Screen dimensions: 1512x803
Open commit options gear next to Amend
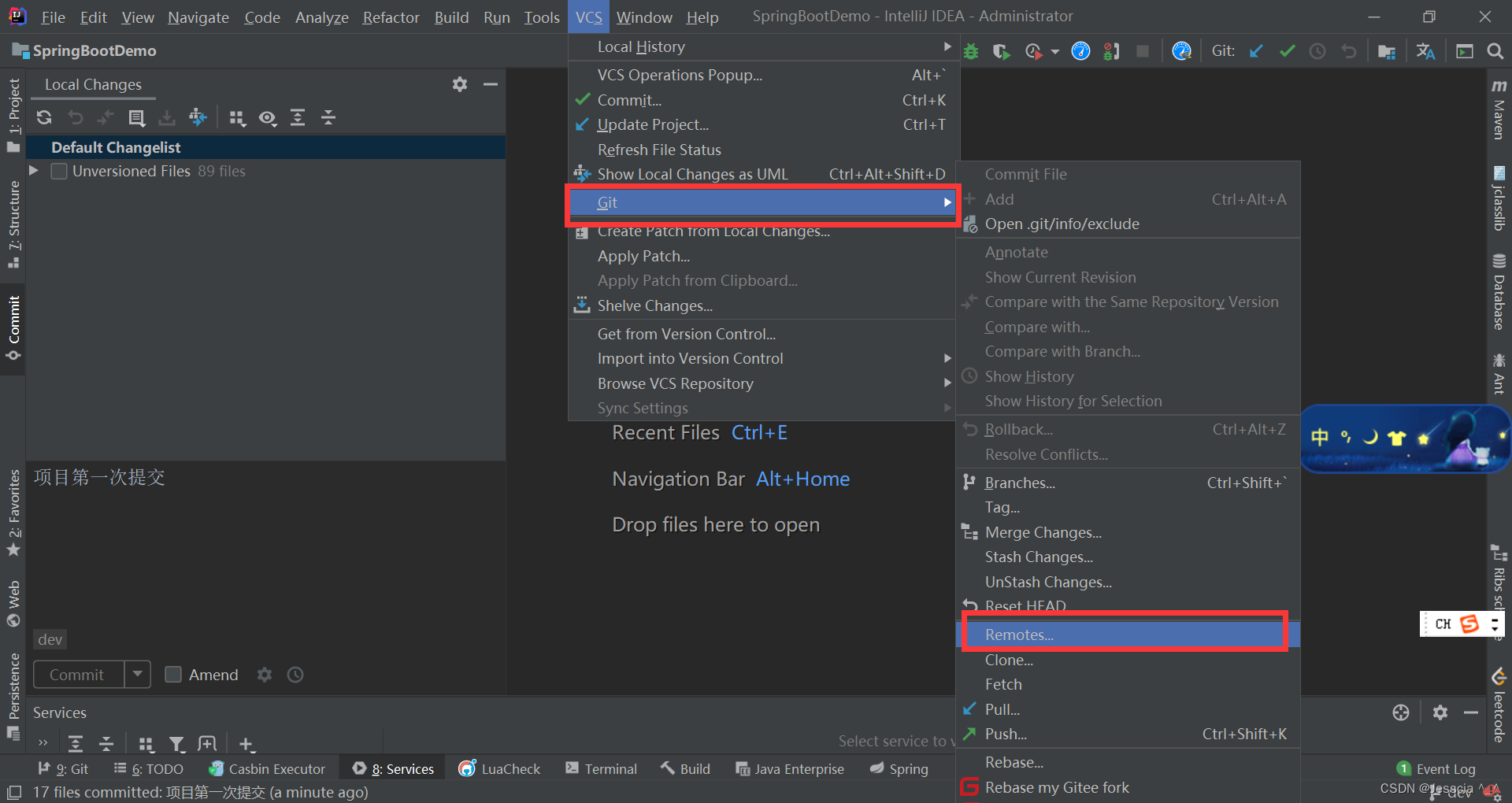pyautogui.click(x=265, y=674)
